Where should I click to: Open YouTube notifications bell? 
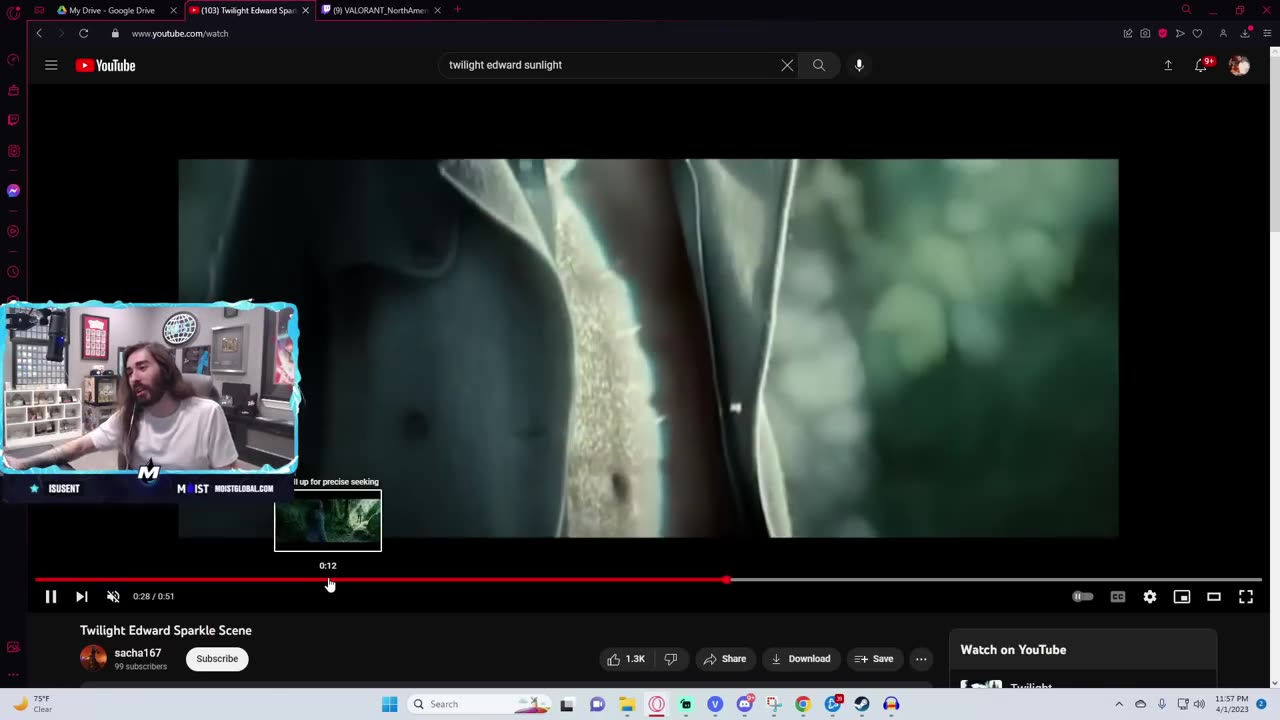coord(1201,65)
